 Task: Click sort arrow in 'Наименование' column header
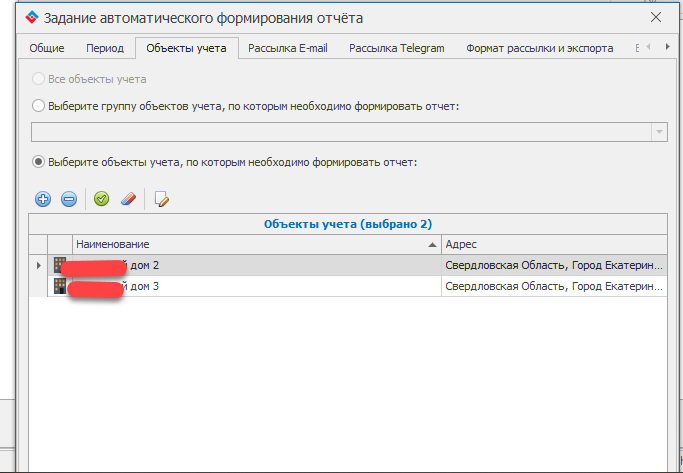click(x=432, y=245)
